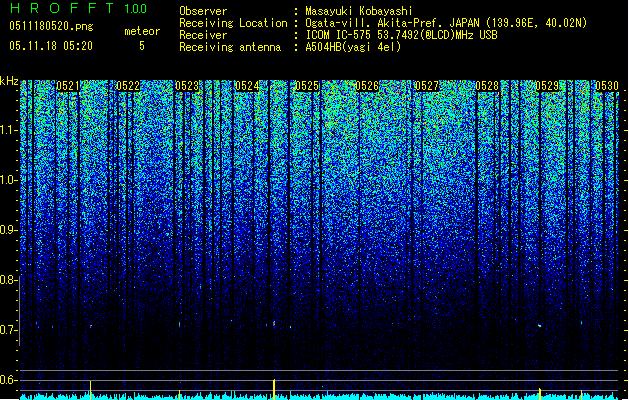Click the date stamp 05.11.18 05:20
This screenshot has height=400, width=629.
point(51,46)
